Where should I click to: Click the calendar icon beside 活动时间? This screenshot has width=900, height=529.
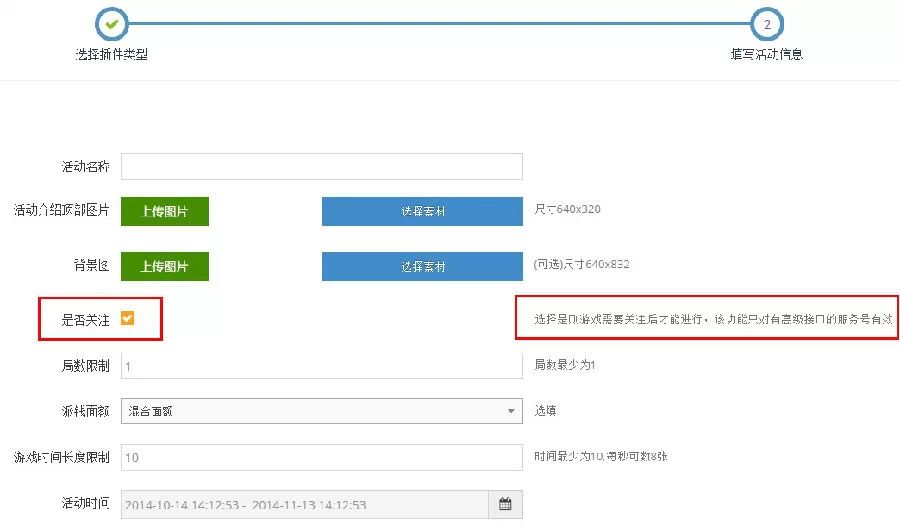(505, 504)
